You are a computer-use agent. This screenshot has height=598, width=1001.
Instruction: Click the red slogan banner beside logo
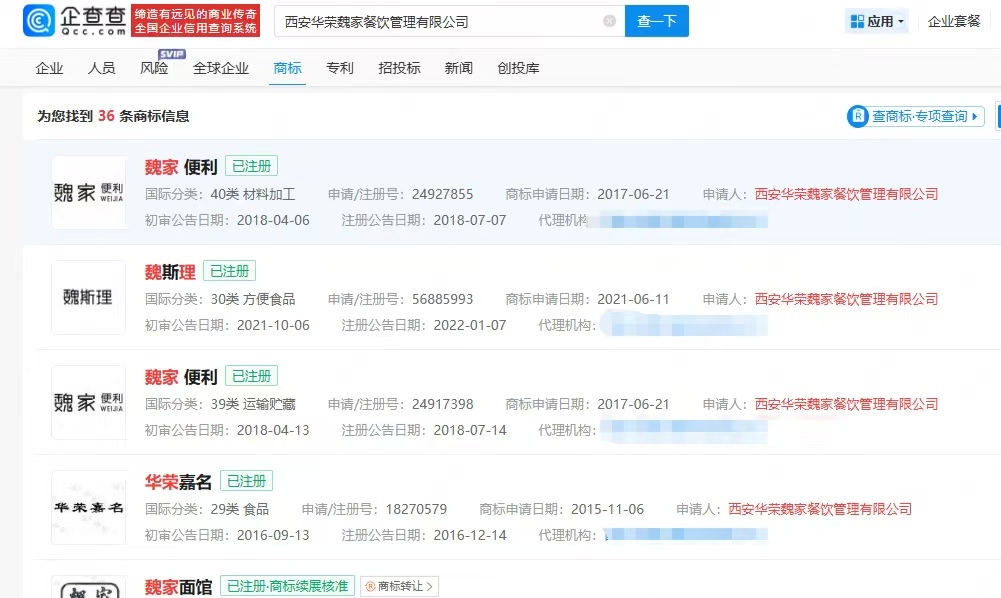[195, 21]
